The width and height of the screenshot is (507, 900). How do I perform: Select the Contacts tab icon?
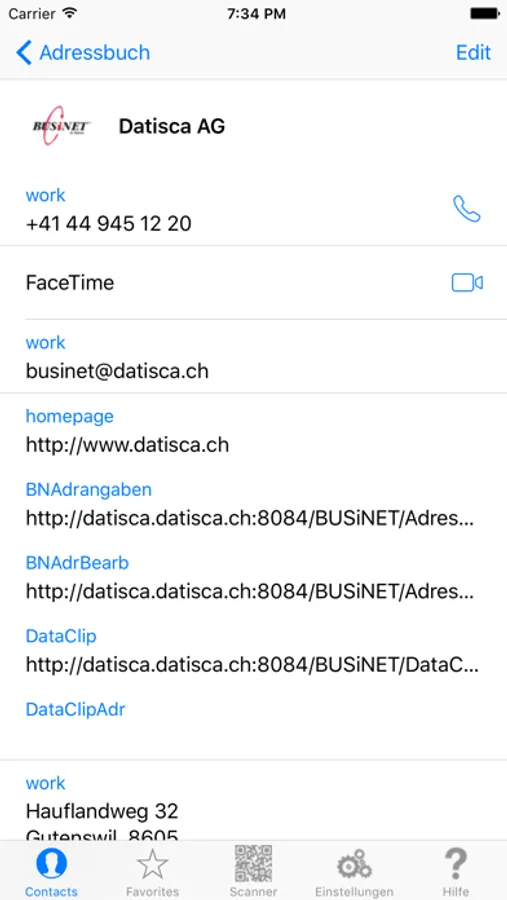coord(51,871)
